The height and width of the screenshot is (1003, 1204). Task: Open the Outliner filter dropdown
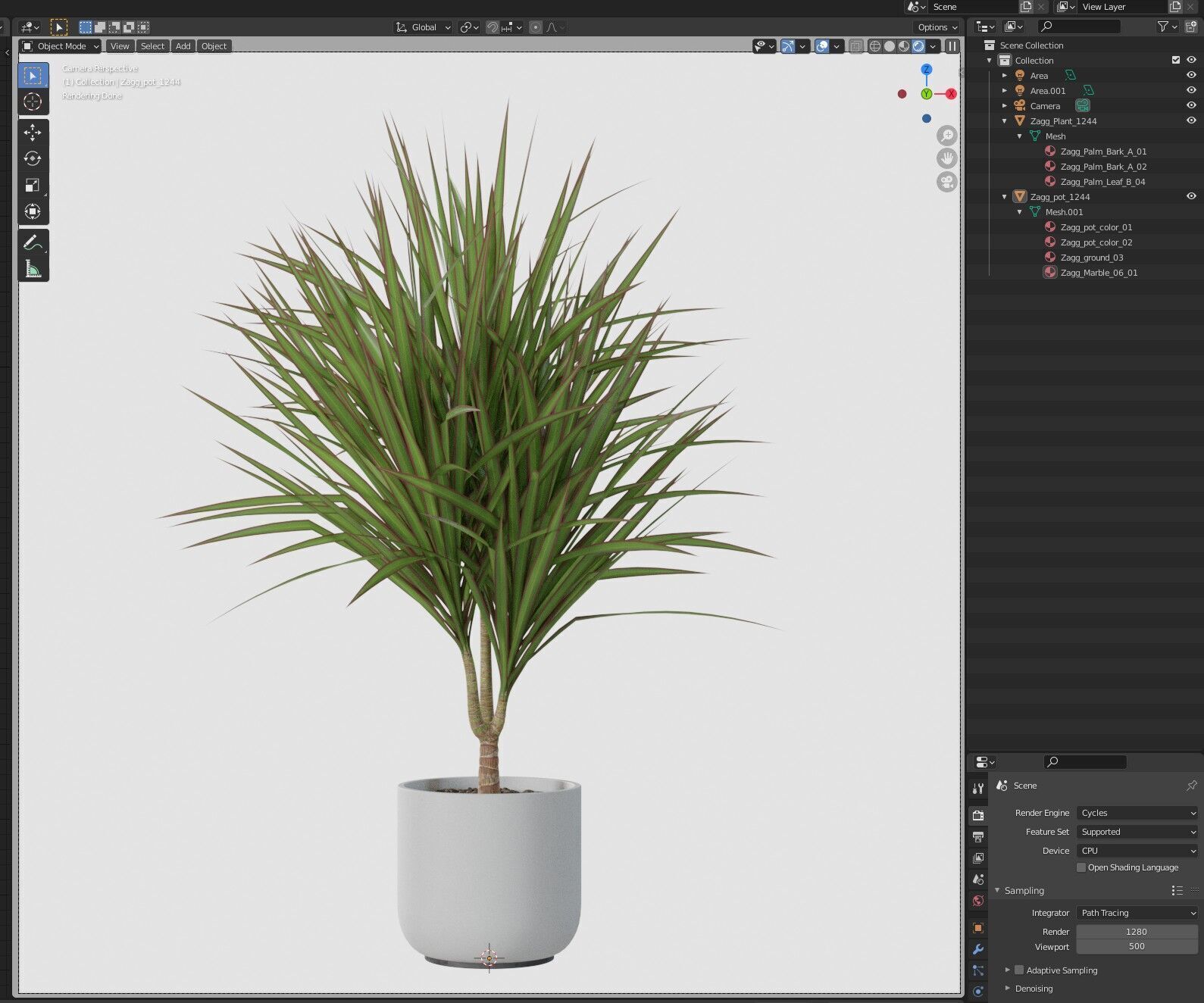click(x=1168, y=27)
